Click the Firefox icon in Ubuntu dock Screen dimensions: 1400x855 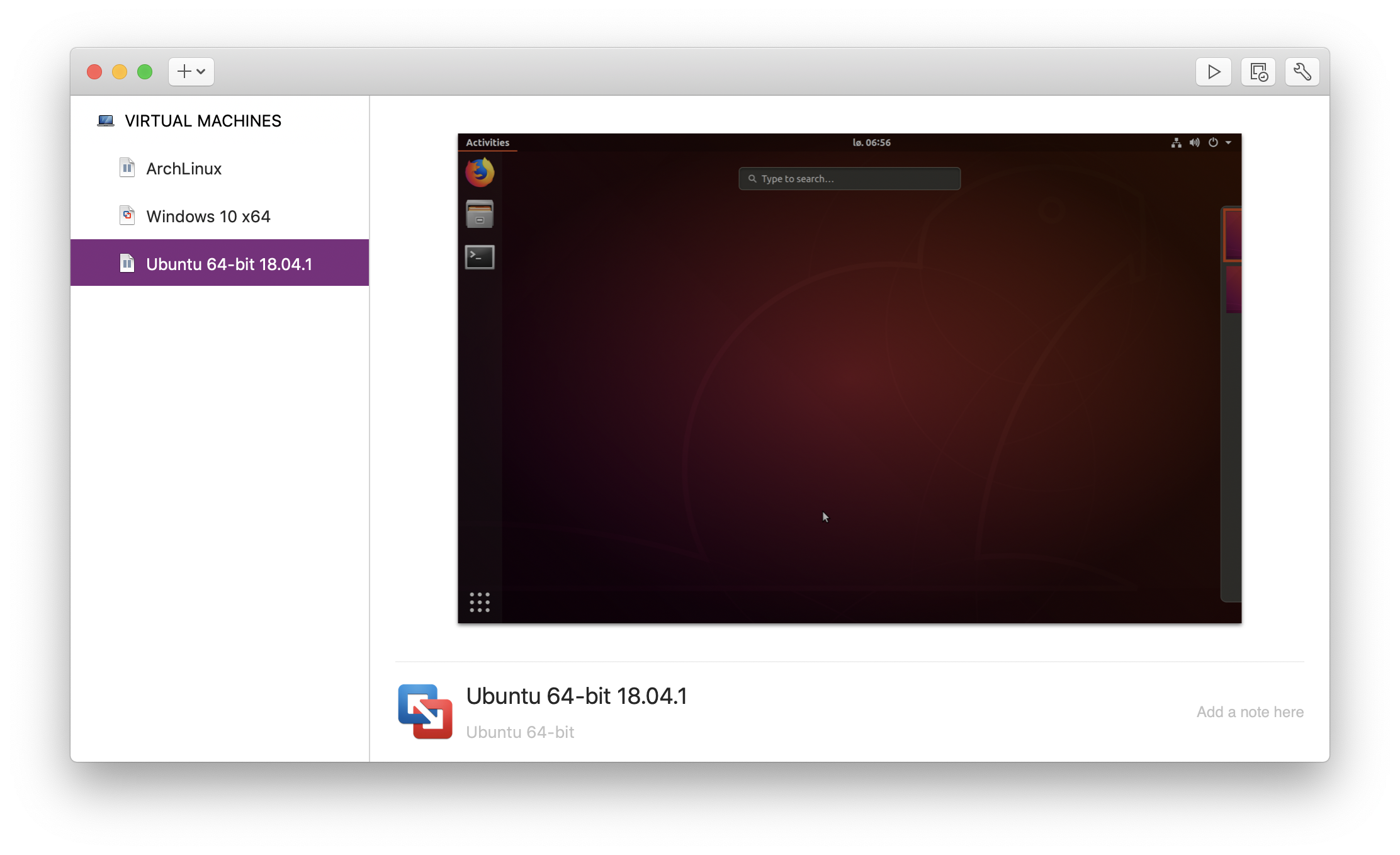[x=480, y=173]
